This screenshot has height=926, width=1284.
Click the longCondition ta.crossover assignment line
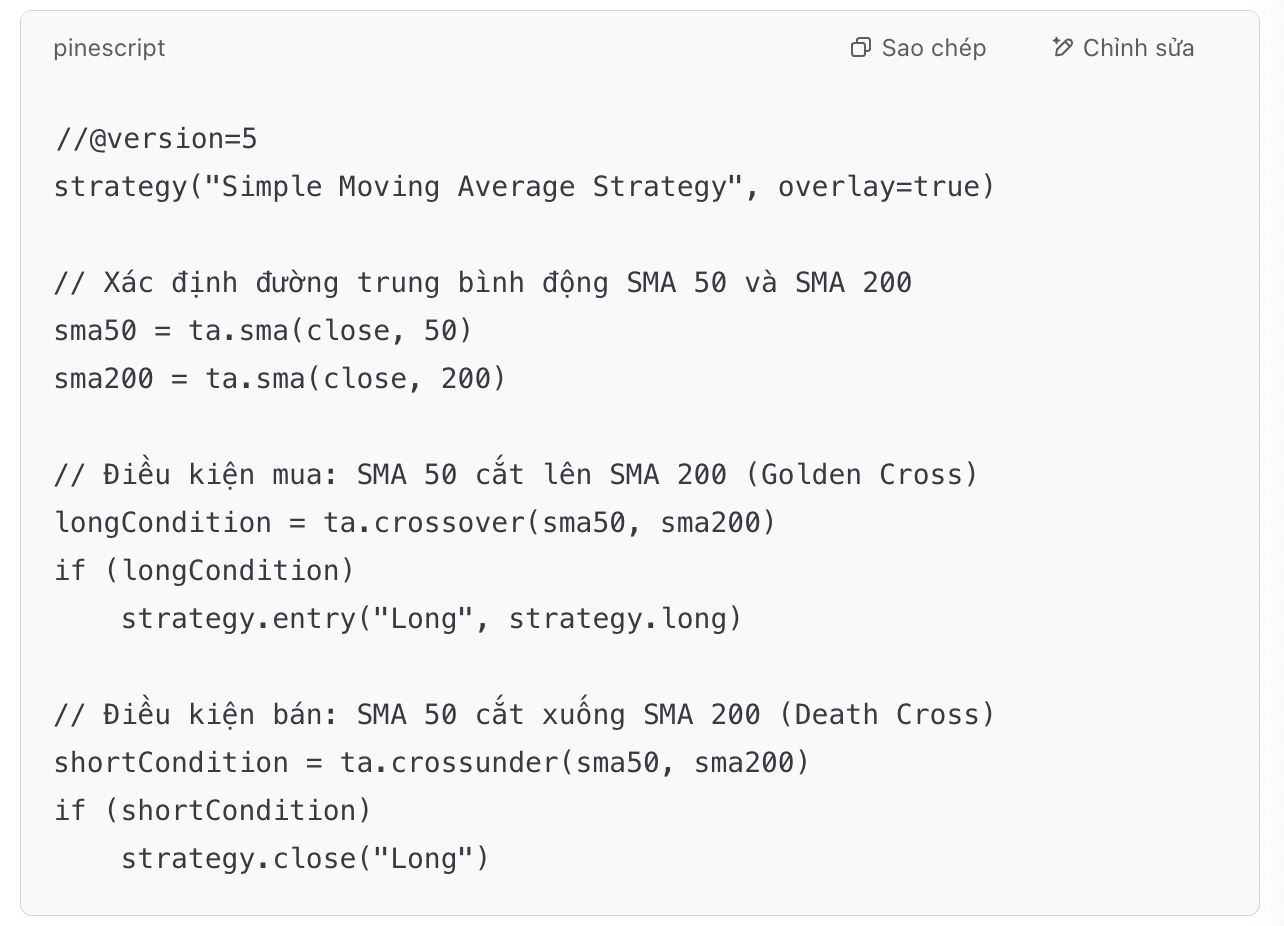pos(414,522)
